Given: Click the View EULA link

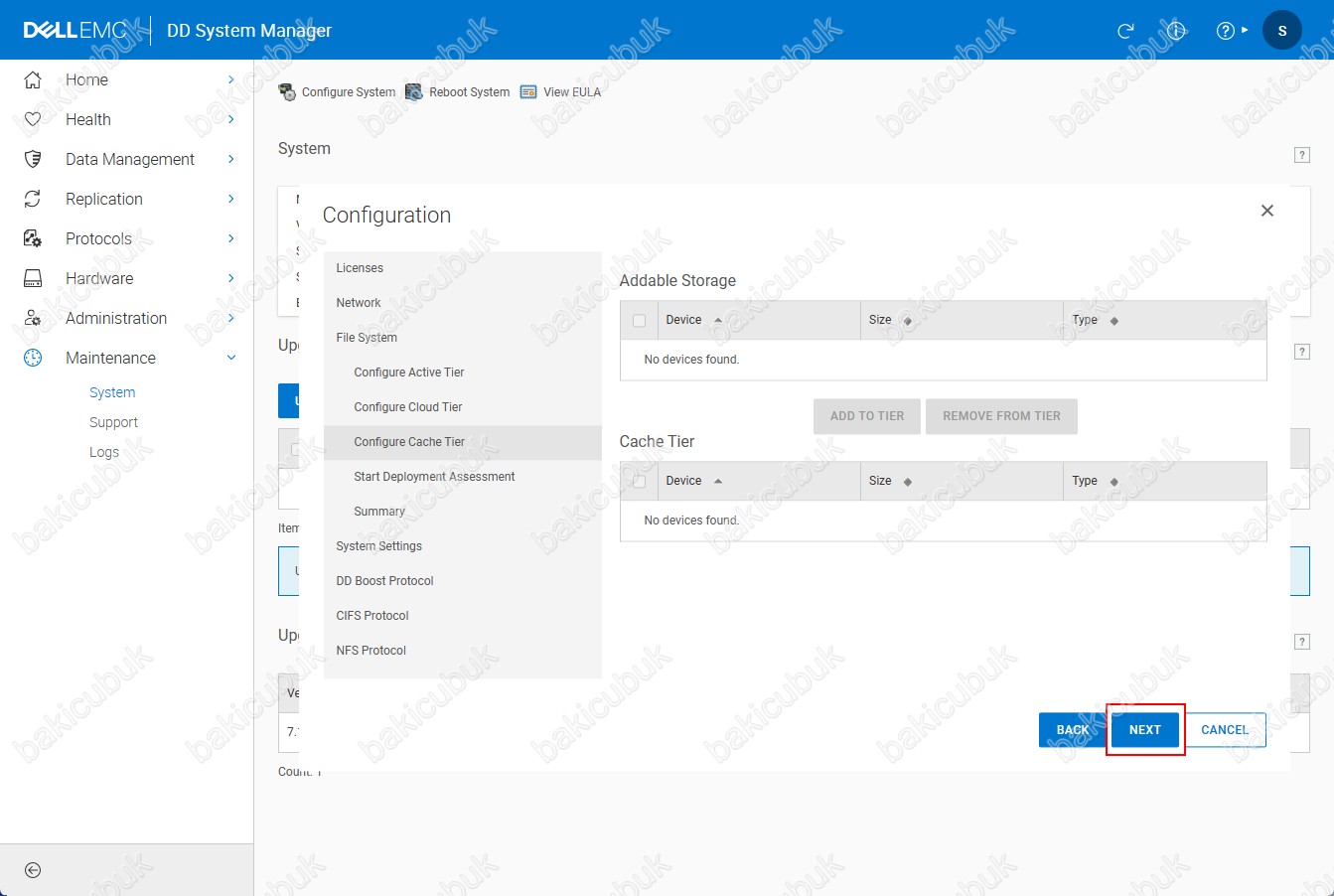Looking at the screenshot, I should (x=572, y=92).
